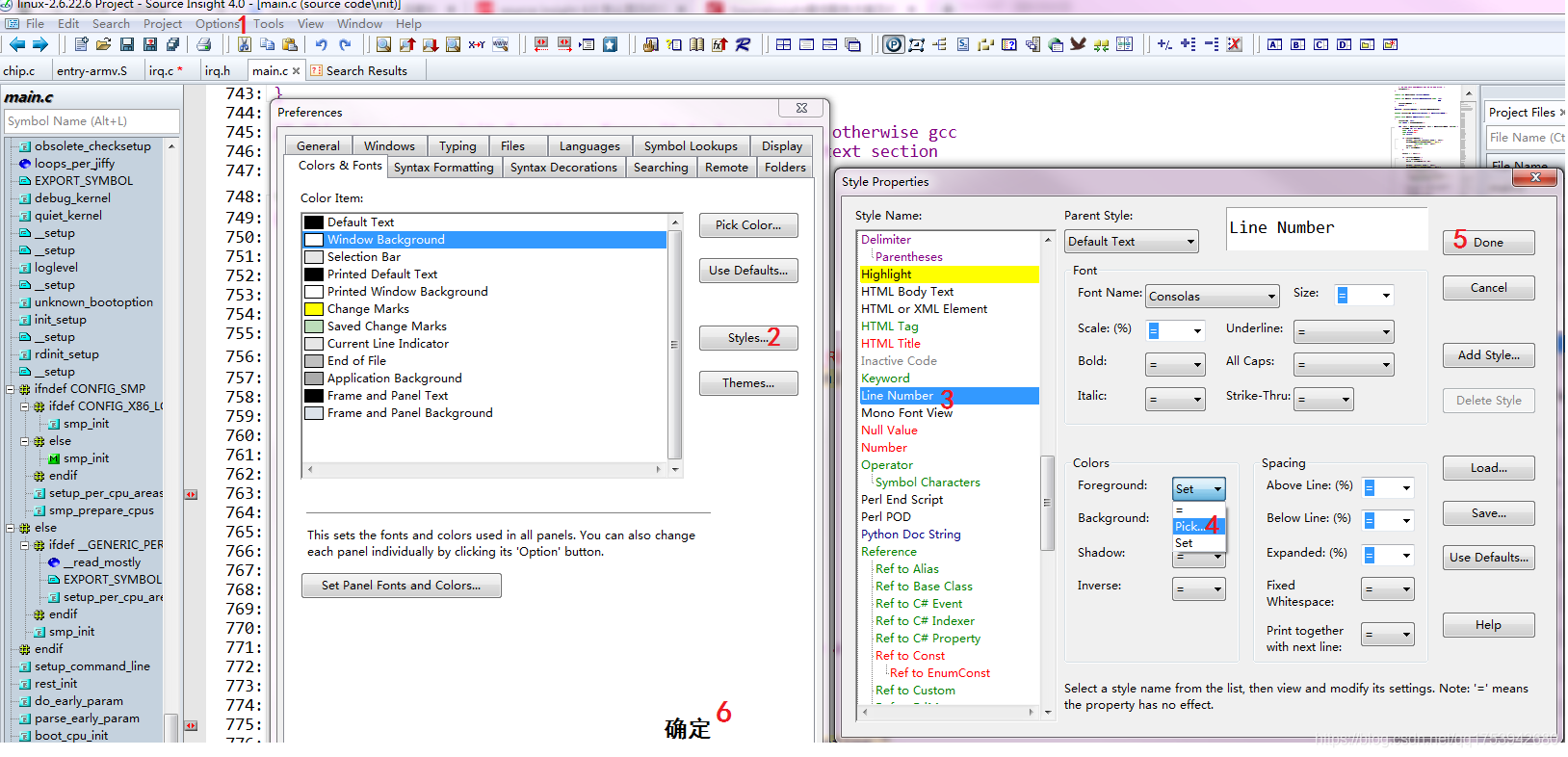Viewport: 1568px width, 757px height.
Task: Go back with the blue left arrow
Action: point(17,44)
